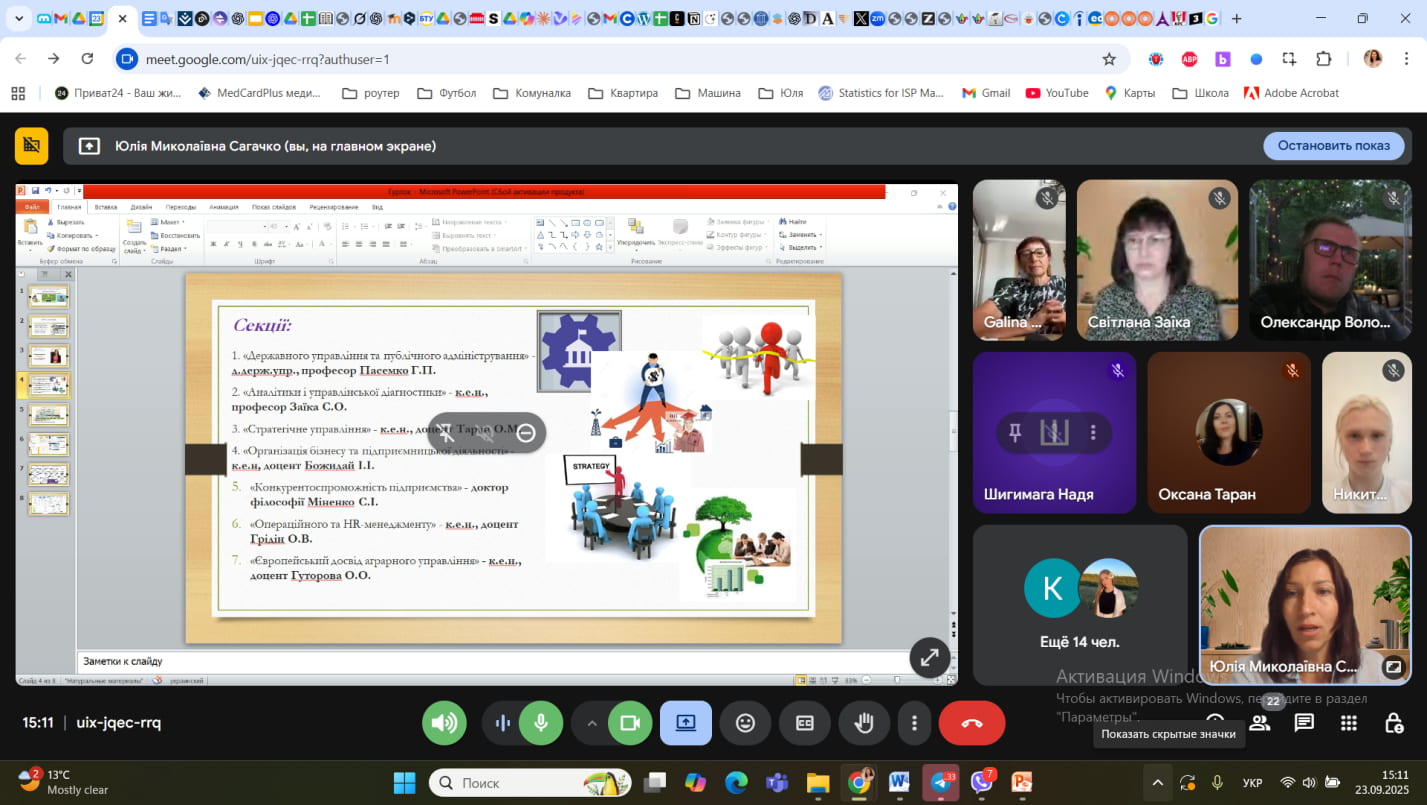
Task: Pin the Шигимага Надя tile
Action: tap(1015, 432)
